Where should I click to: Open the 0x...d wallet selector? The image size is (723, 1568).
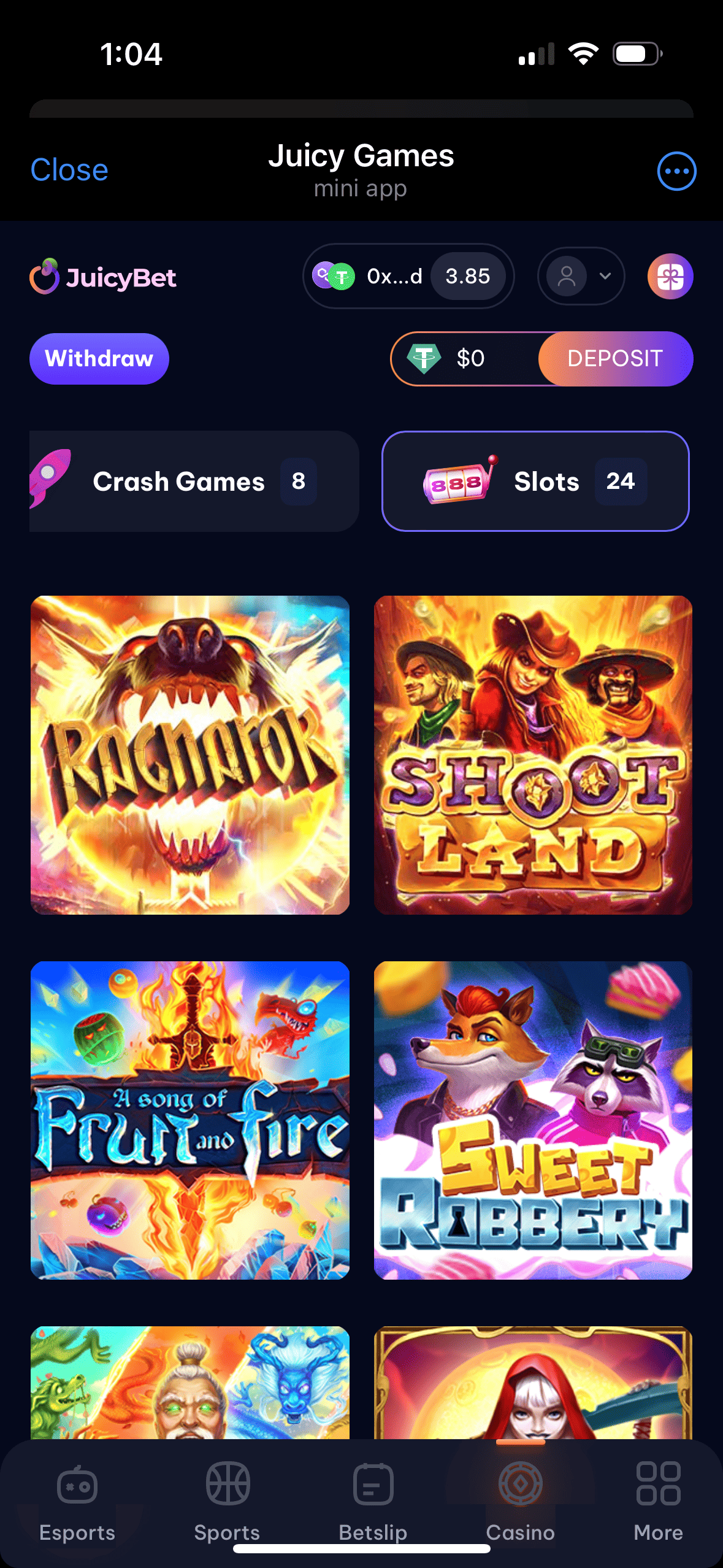tap(408, 277)
